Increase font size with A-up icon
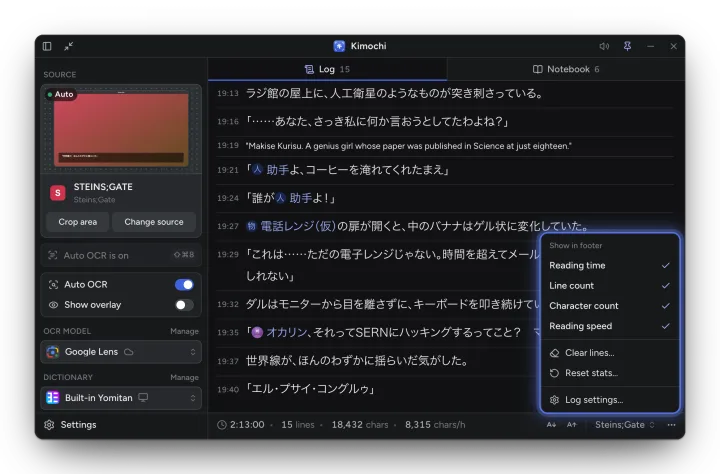 (572, 425)
